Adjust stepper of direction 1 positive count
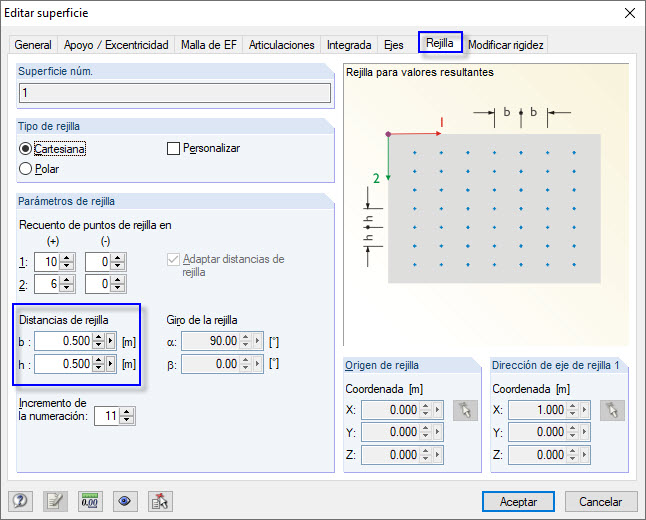 (67, 262)
